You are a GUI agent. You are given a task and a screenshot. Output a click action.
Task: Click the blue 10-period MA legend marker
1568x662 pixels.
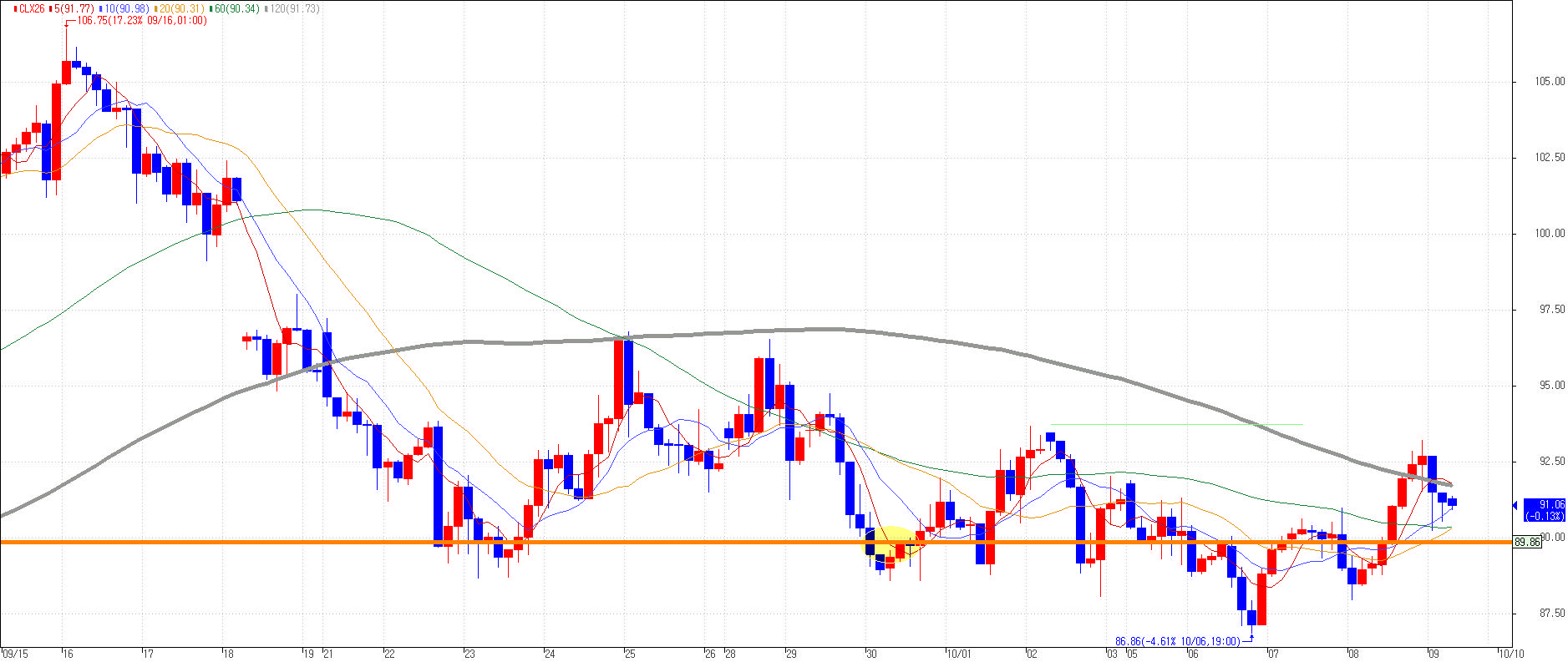click(101, 8)
